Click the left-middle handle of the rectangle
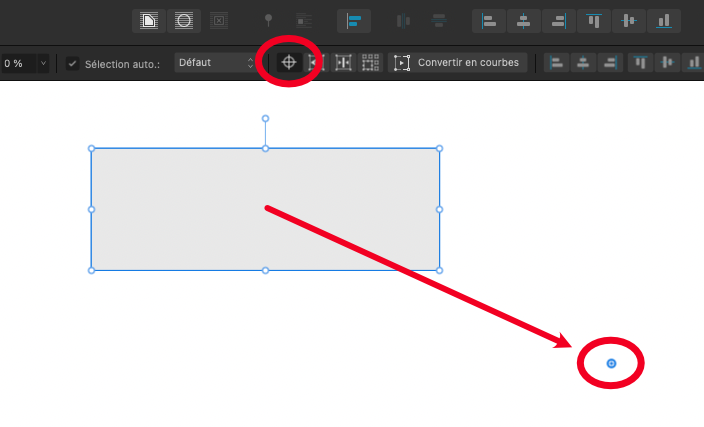This screenshot has width=704, height=427. [x=91, y=209]
